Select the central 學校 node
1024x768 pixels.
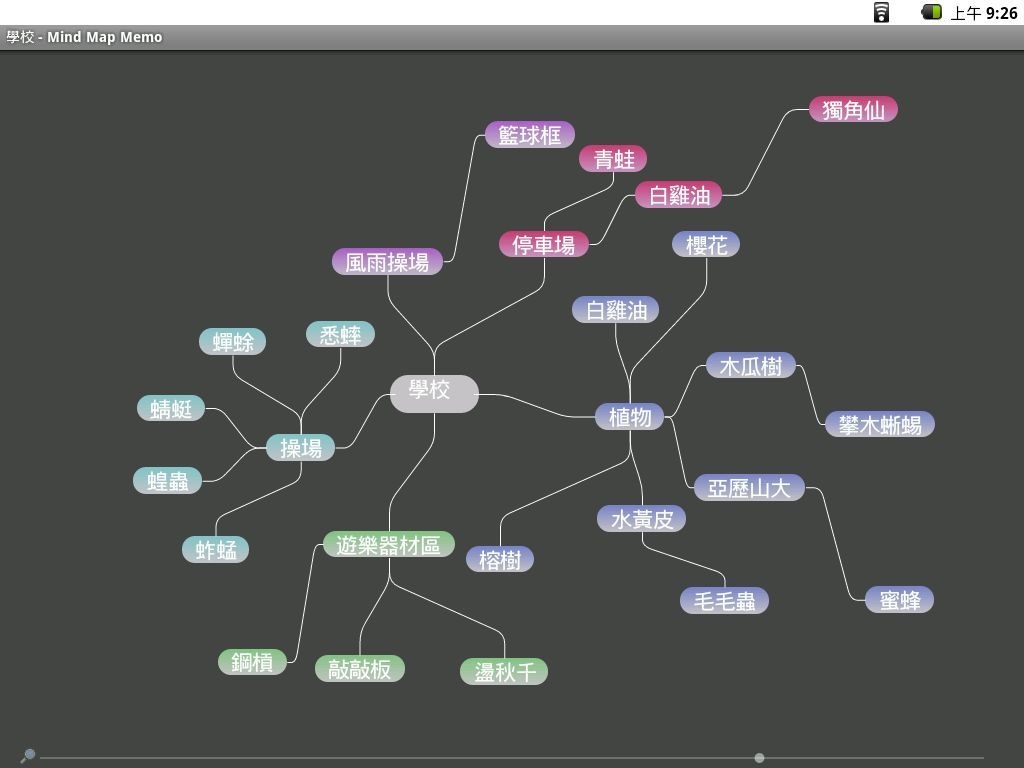(433, 390)
